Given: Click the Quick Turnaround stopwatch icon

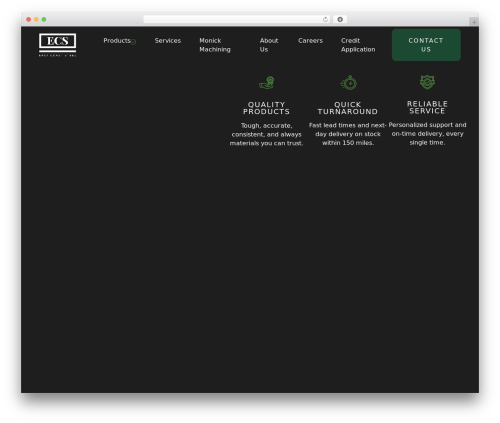Looking at the screenshot, I should (x=349, y=83).
